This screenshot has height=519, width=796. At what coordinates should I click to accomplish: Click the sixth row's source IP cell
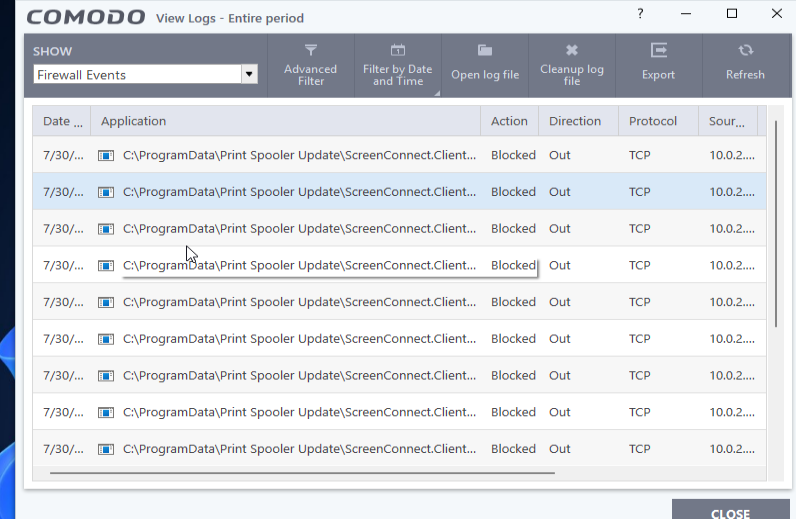(732, 339)
